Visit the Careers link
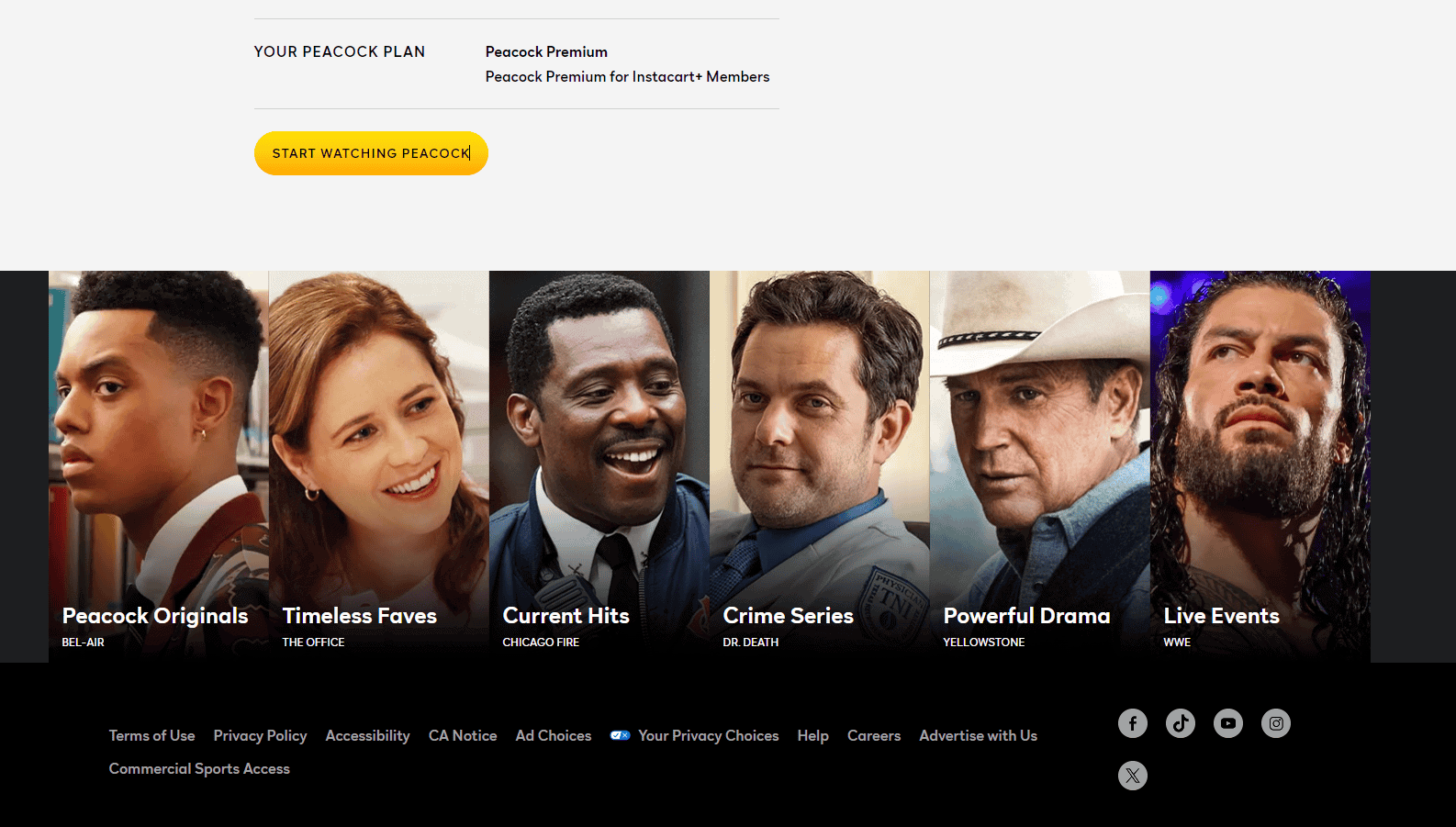The height and width of the screenshot is (827, 1456). [x=873, y=735]
